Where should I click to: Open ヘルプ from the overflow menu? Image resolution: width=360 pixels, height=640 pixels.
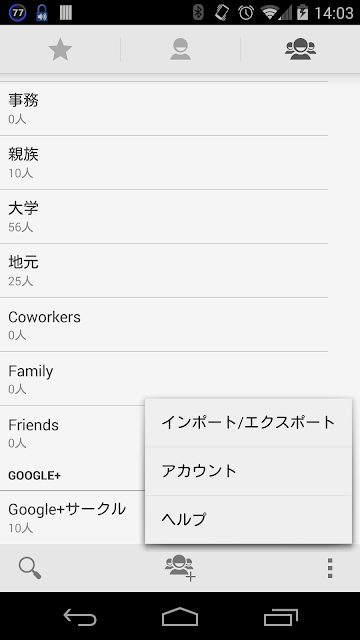(x=249, y=520)
